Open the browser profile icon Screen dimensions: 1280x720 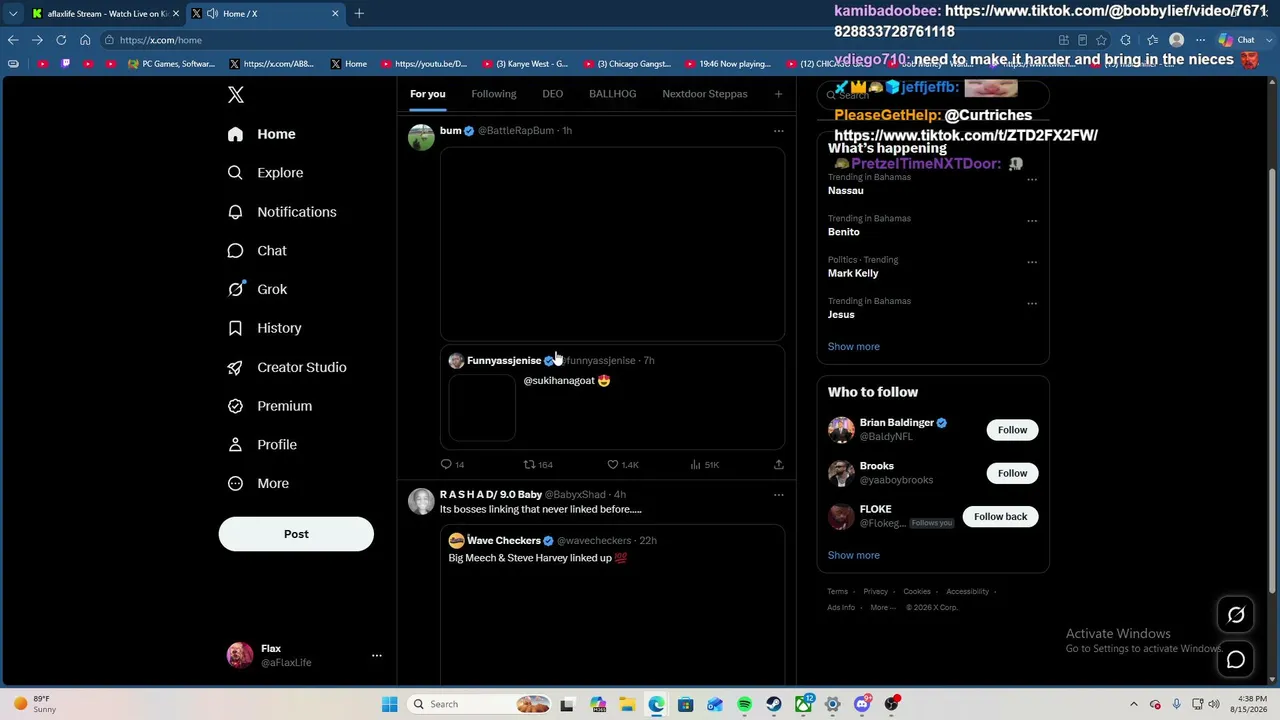tap(1176, 40)
